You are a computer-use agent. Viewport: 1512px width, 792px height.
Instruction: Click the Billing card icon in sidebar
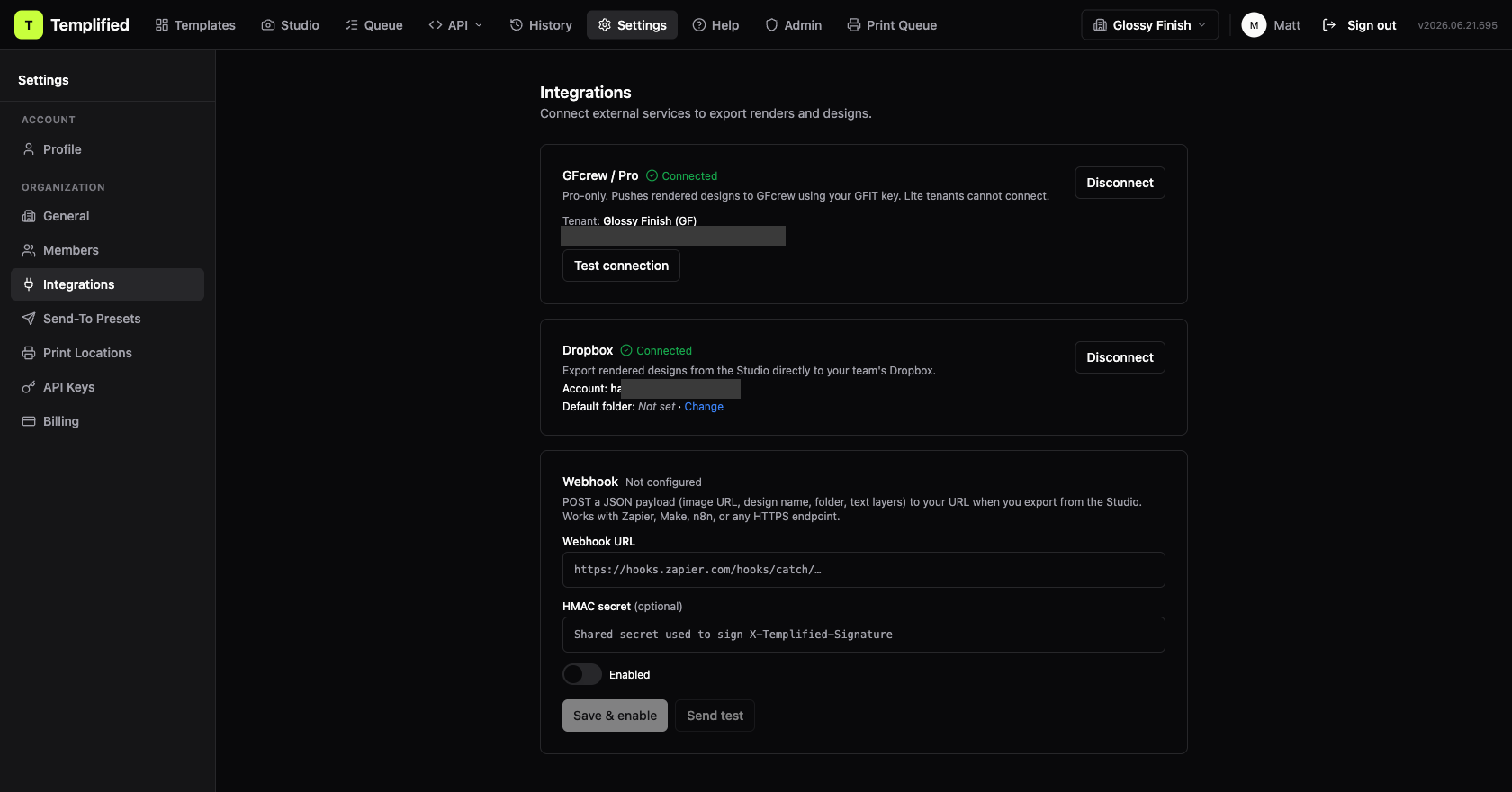point(29,421)
